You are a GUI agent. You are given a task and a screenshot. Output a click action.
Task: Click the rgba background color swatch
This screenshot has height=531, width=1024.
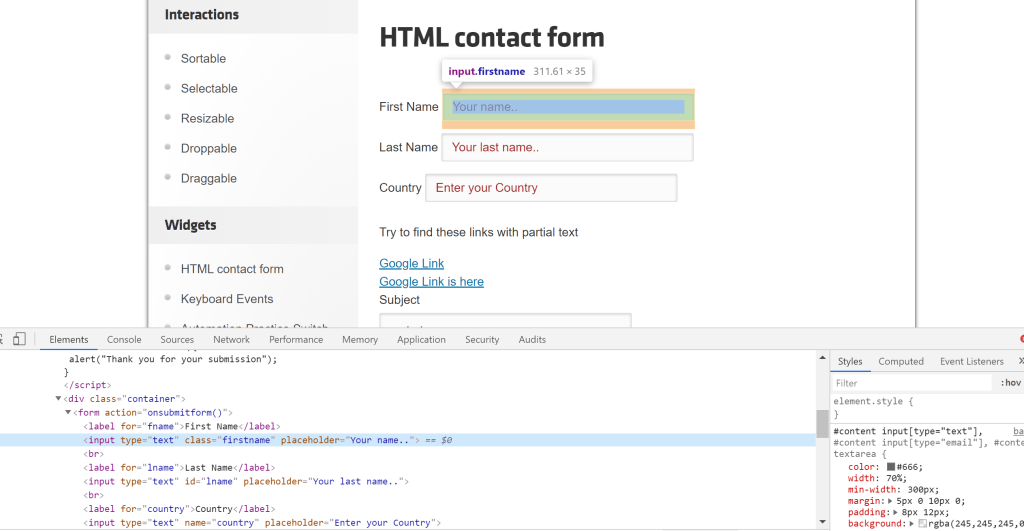point(923,524)
